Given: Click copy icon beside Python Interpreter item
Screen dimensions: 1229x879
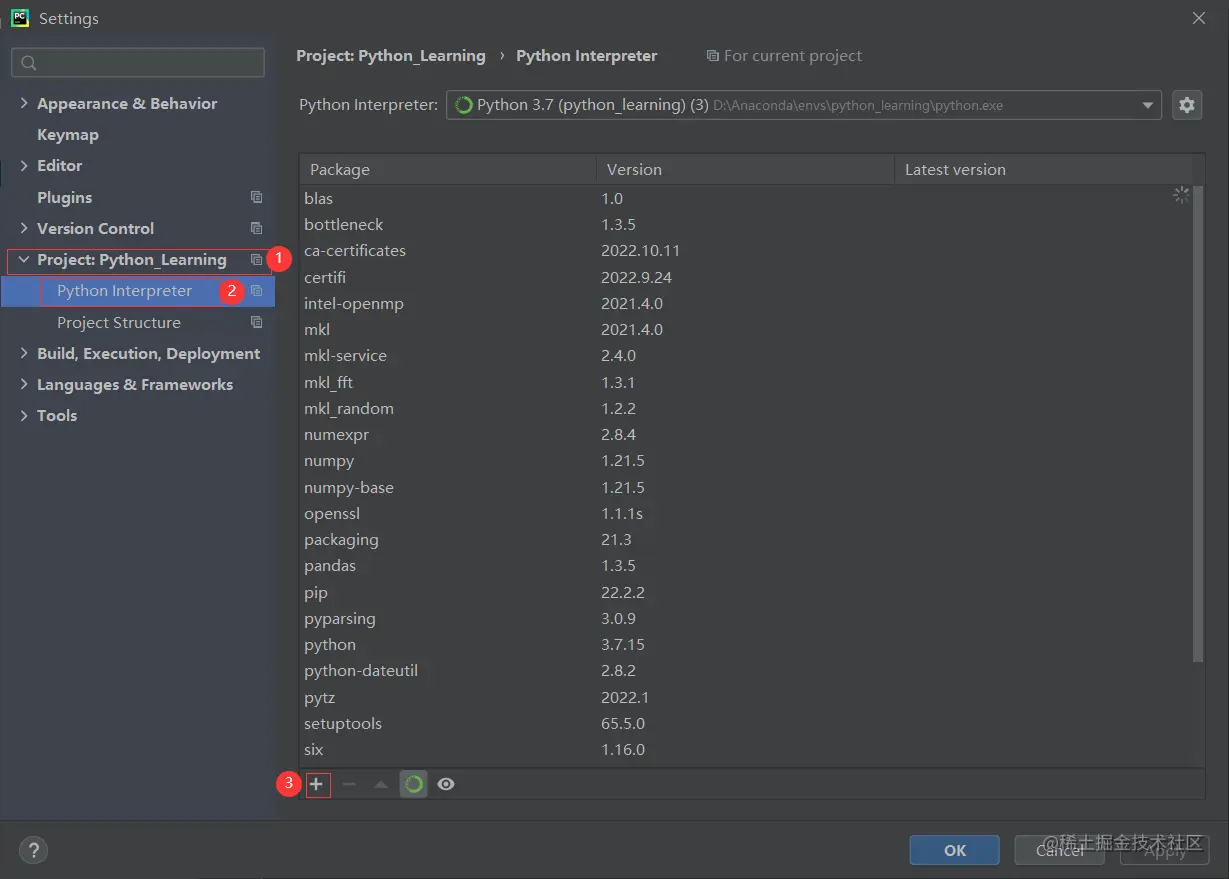Looking at the screenshot, I should (256, 291).
